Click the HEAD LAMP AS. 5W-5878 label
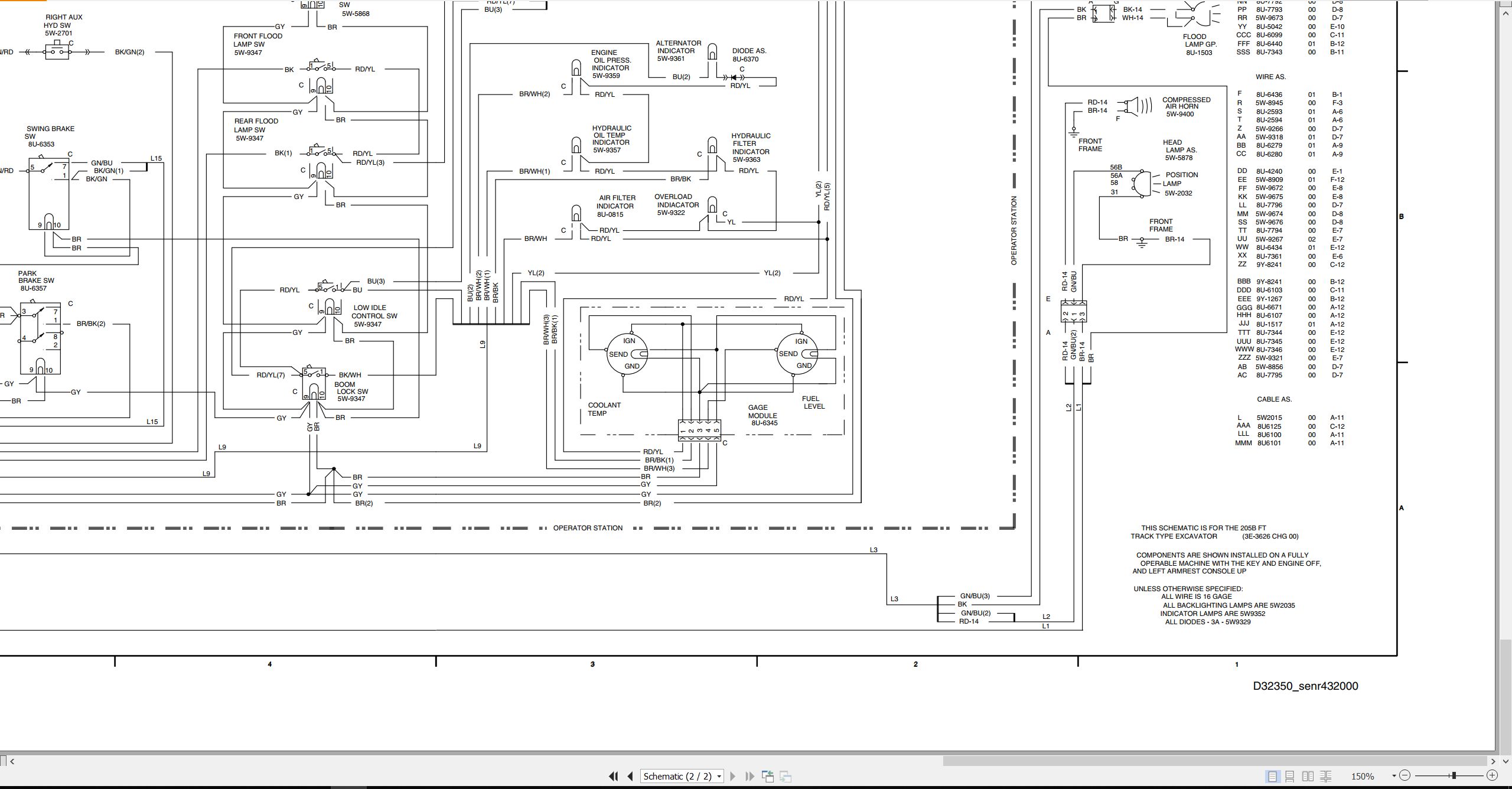The height and width of the screenshot is (789, 1512). [x=1180, y=150]
